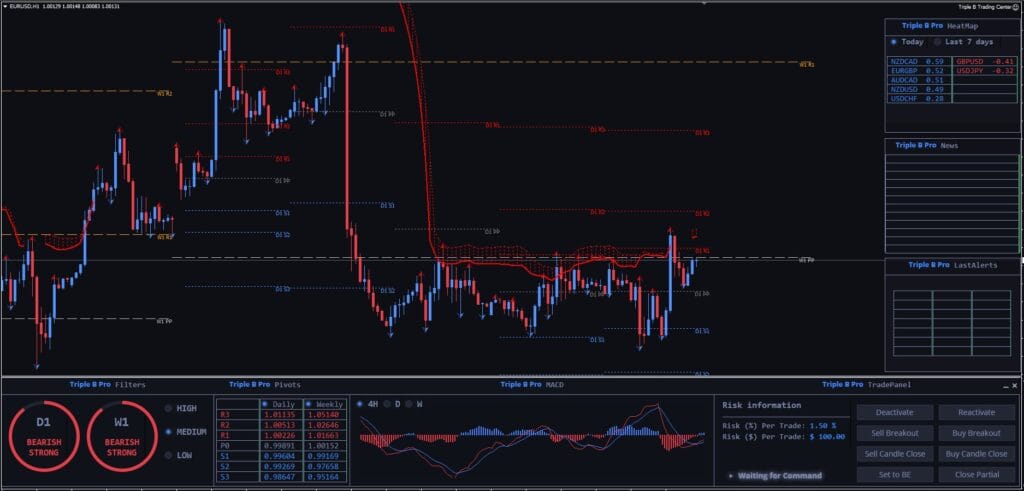This screenshot has height=491, width=1024.
Task: Switch the heatmap to Last 7 days
Action: coord(963,42)
